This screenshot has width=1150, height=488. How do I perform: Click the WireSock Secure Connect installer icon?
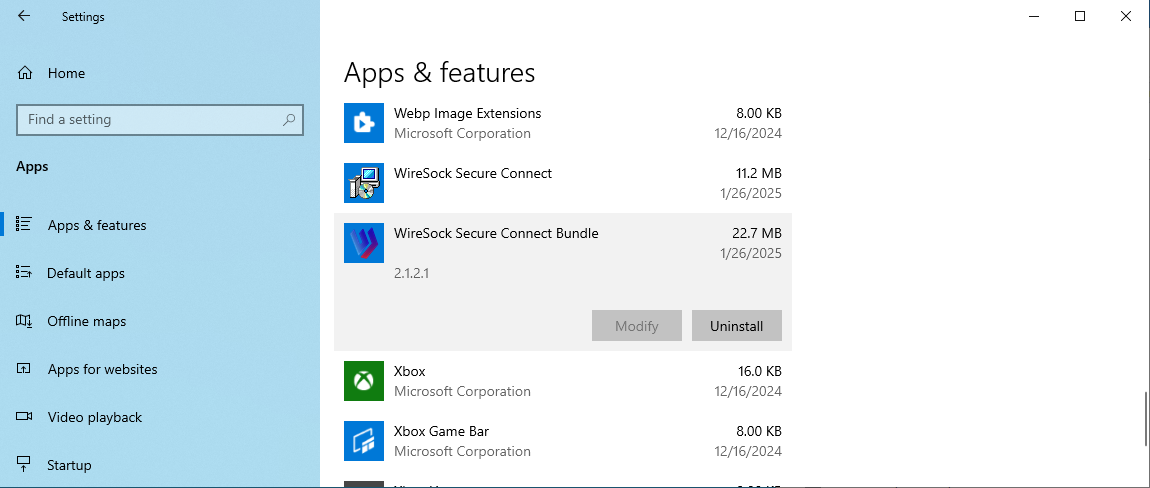364,183
